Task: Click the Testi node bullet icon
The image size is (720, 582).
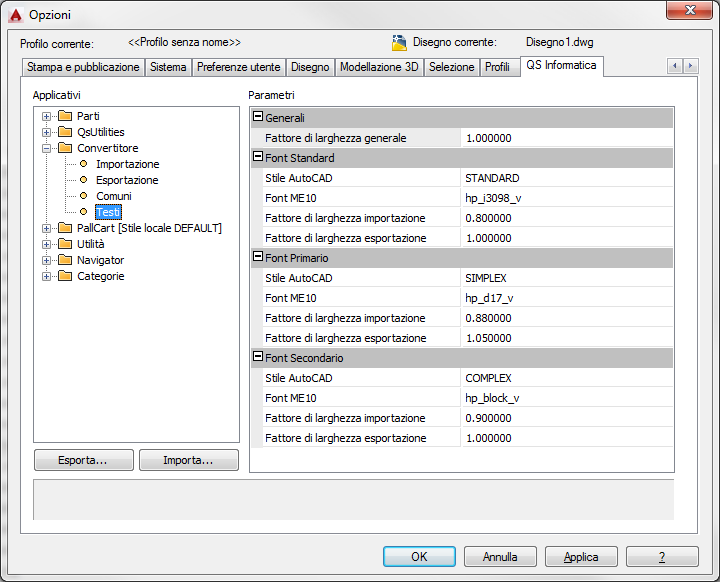Action: click(83, 212)
